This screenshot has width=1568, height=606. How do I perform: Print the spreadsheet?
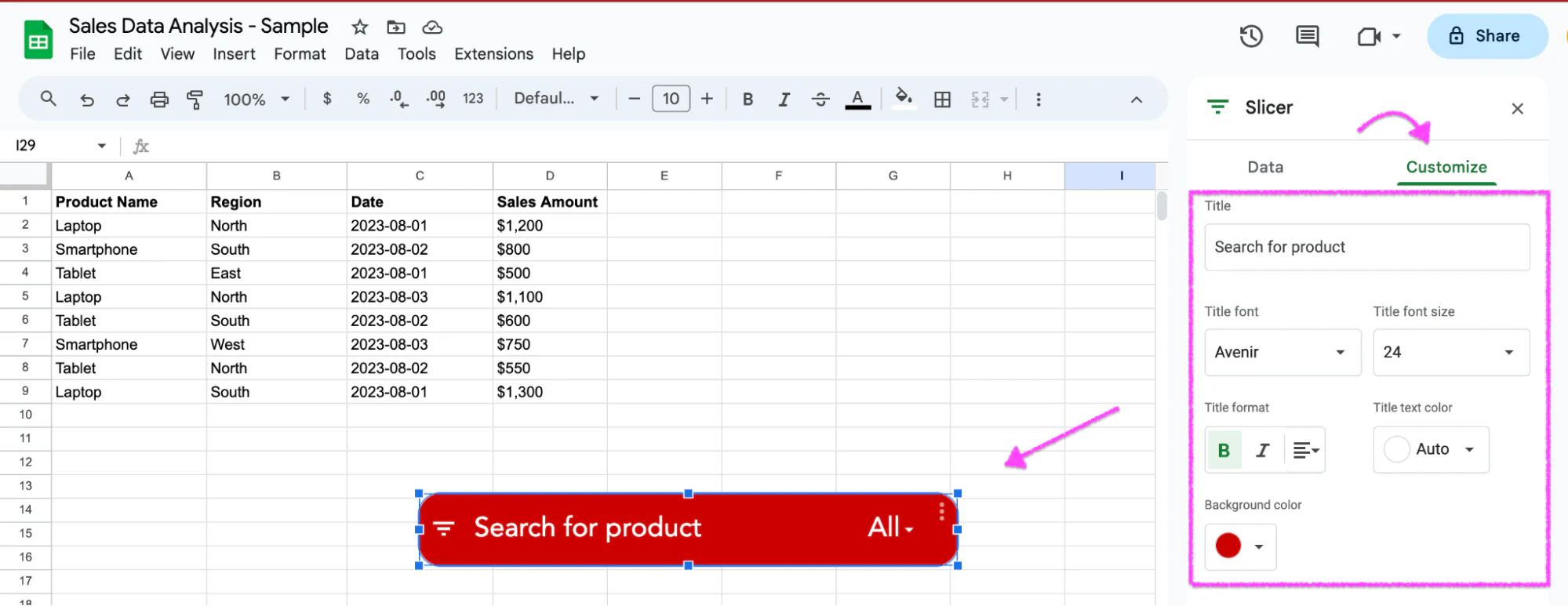click(x=159, y=100)
